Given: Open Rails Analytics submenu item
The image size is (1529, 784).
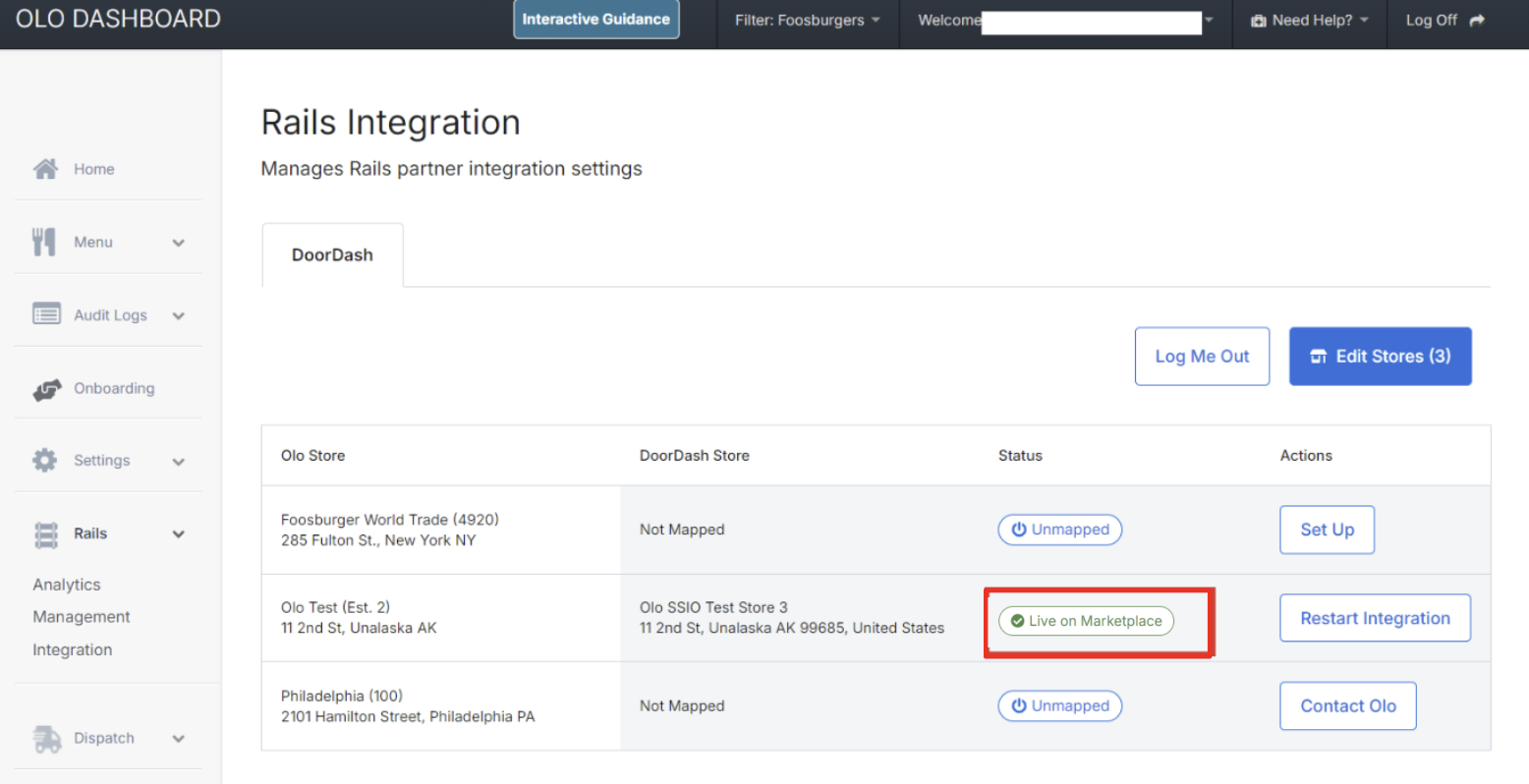Looking at the screenshot, I should point(67,585).
